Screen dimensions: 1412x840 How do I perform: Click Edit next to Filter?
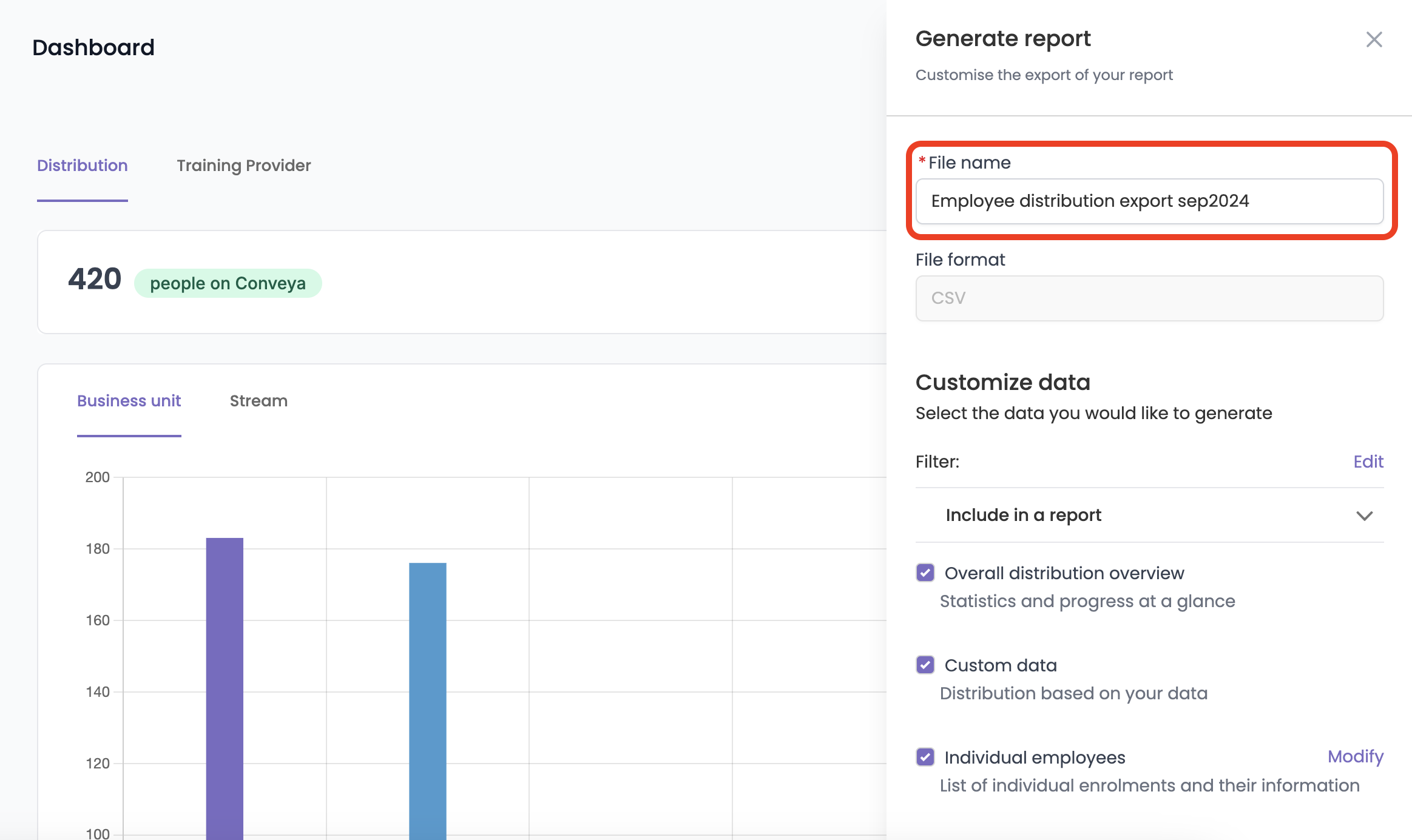pos(1368,462)
